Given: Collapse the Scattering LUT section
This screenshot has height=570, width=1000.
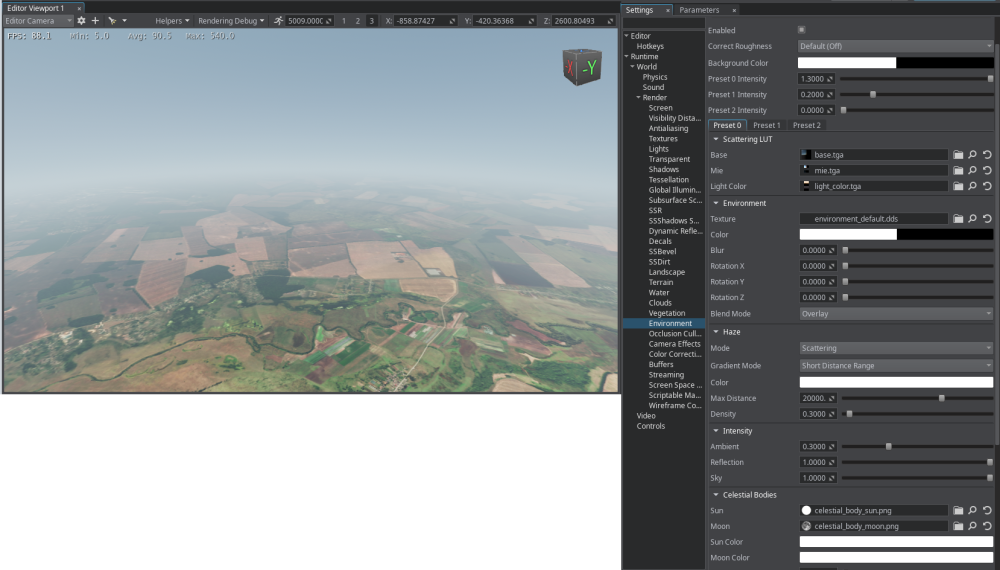Looking at the screenshot, I should tap(716, 139).
